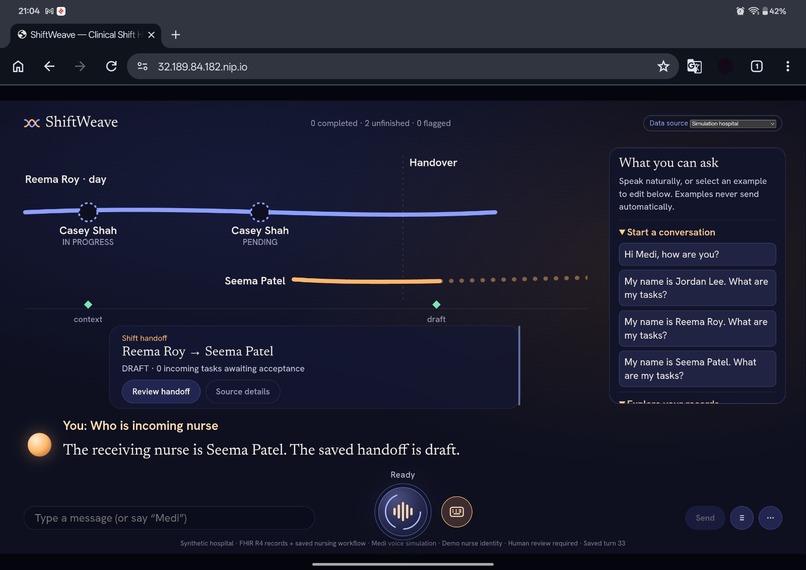Select the ShiftWeave Clinical Shift tab
The image size is (806, 570).
pyautogui.click(x=85, y=35)
